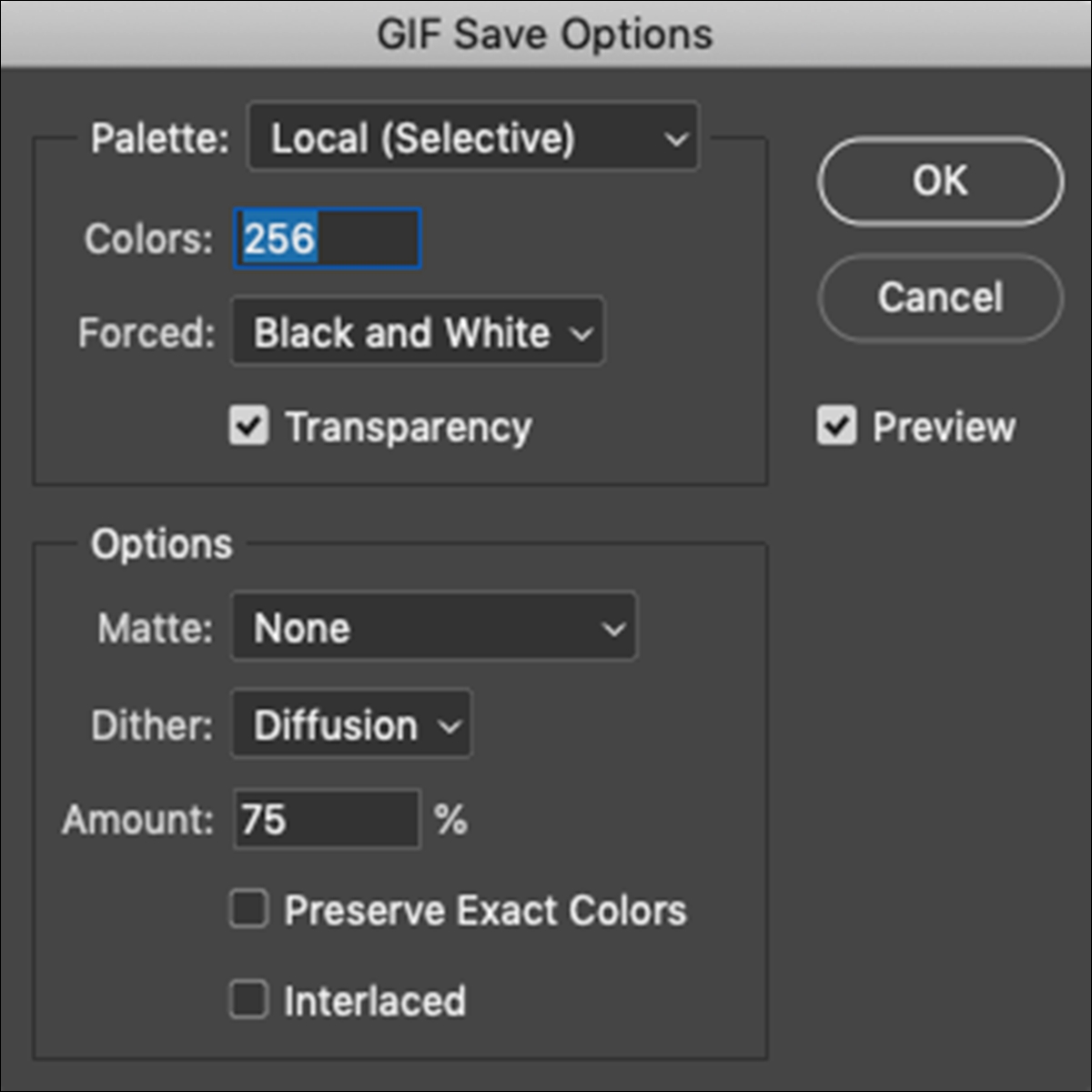Image resolution: width=1092 pixels, height=1092 pixels.
Task: Click the Amount field showing 75
Action: tap(328, 820)
